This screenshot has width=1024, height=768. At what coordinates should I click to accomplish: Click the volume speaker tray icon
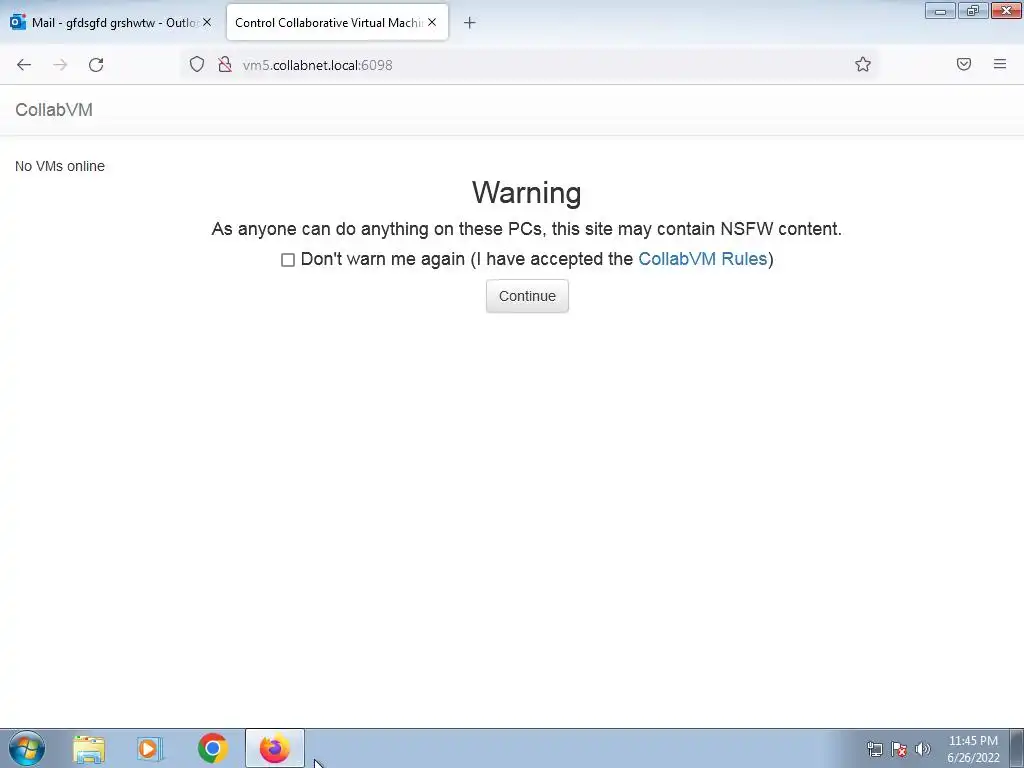[x=923, y=749]
